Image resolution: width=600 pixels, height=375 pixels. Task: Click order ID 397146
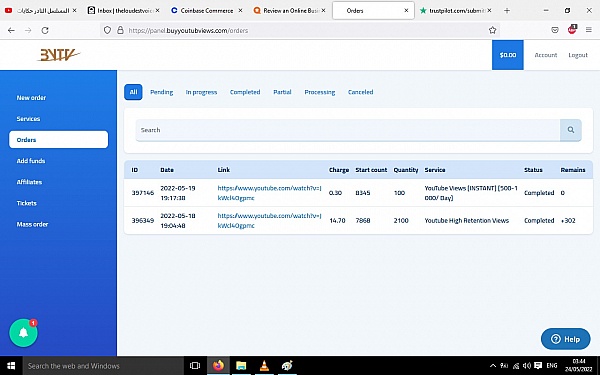[143, 193]
